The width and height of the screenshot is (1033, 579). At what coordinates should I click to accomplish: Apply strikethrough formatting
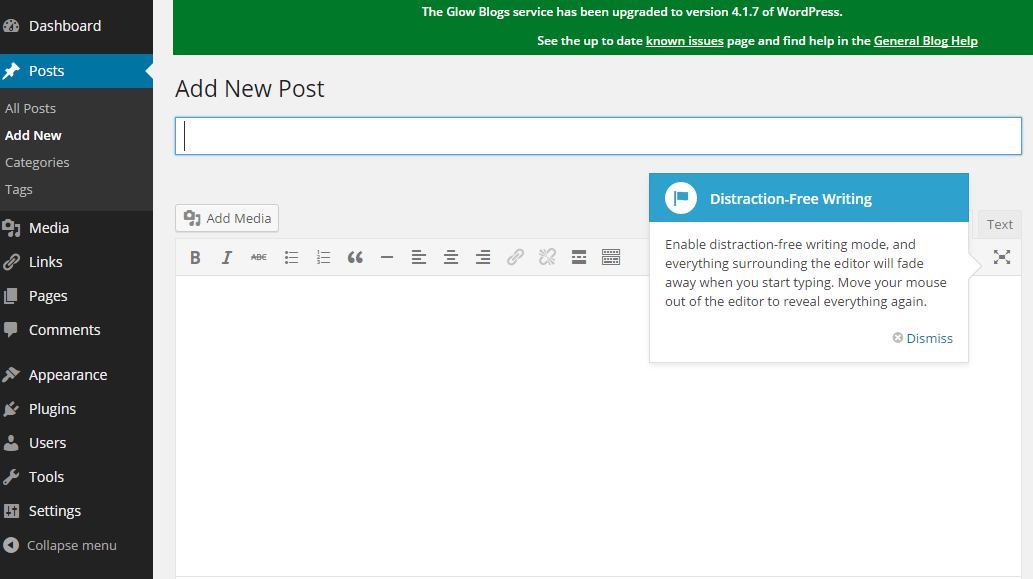click(259, 258)
